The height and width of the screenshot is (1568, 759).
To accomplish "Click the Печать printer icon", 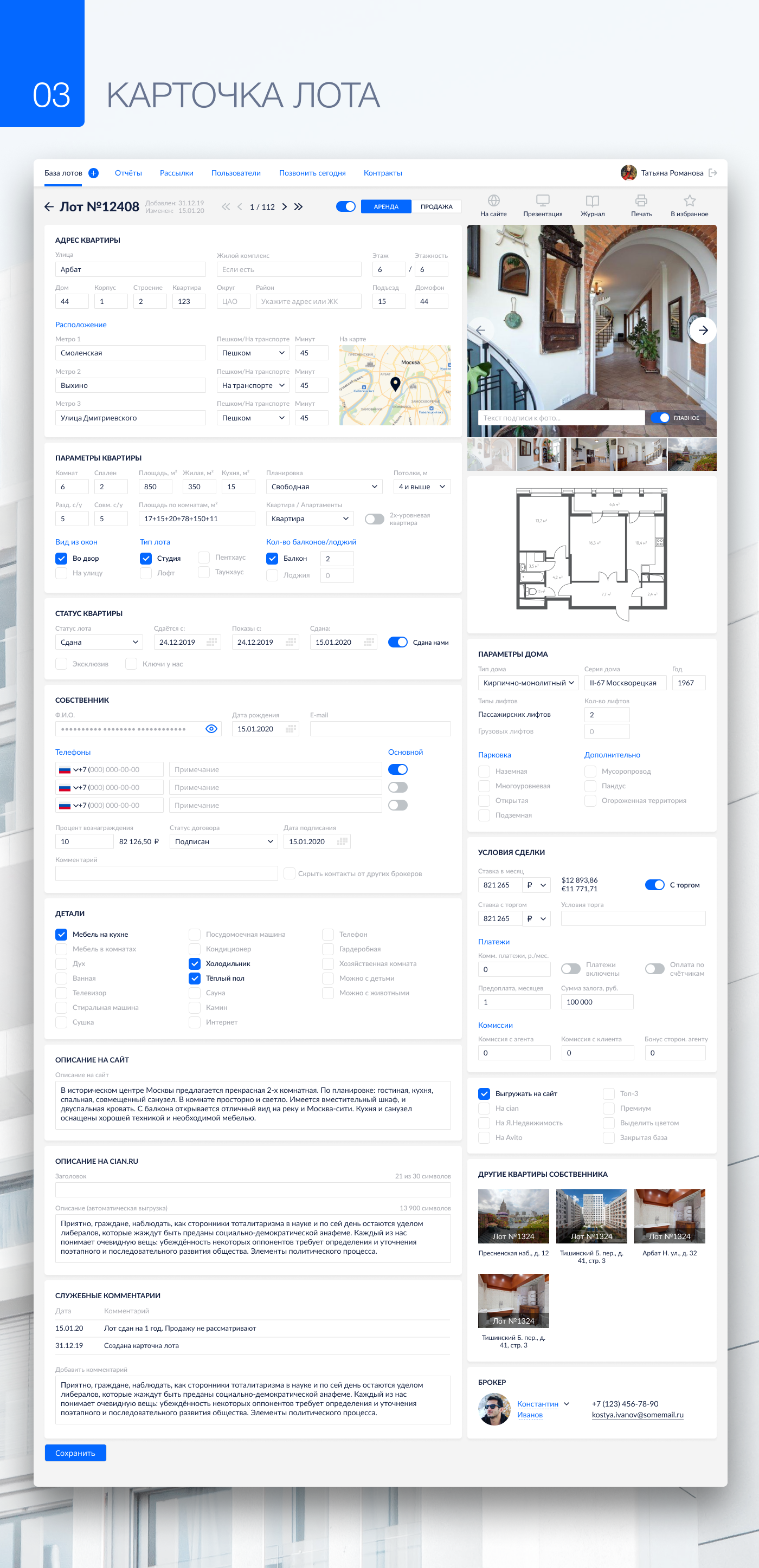I will click(x=641, y=201).
